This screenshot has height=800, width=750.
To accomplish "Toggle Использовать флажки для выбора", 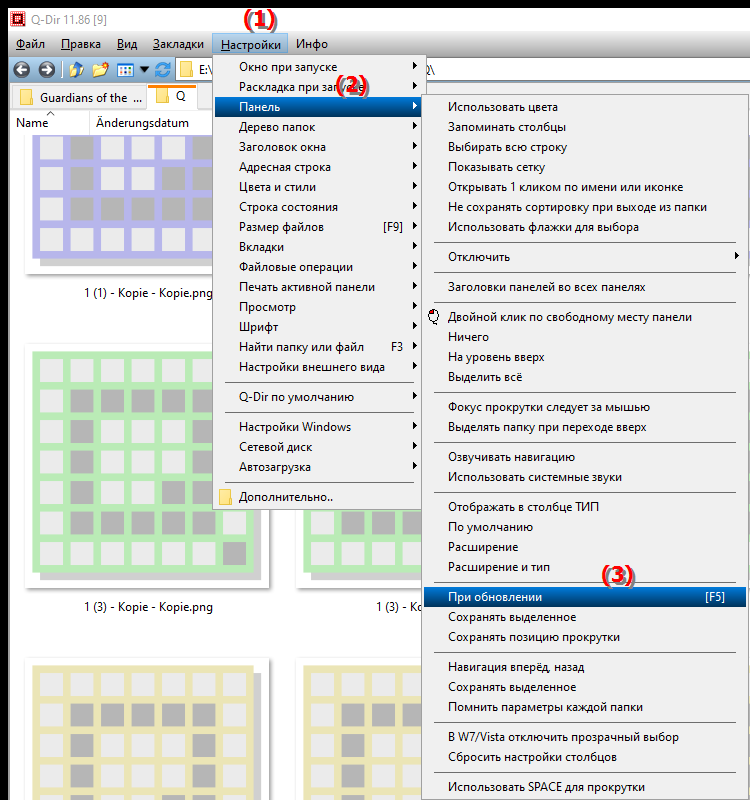I will [543, 227].
